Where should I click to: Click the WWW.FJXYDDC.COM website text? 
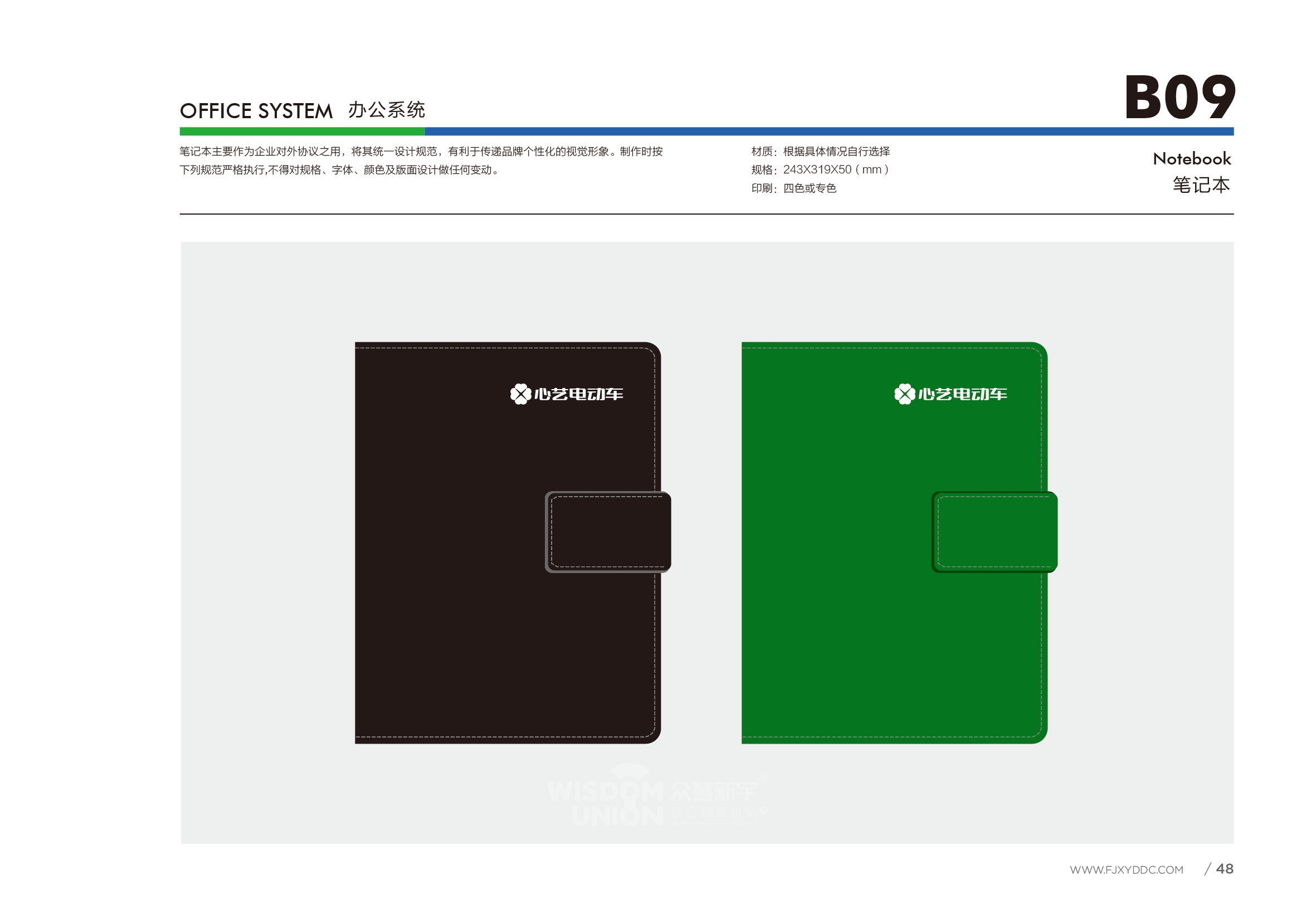(x=1126, y=870)
